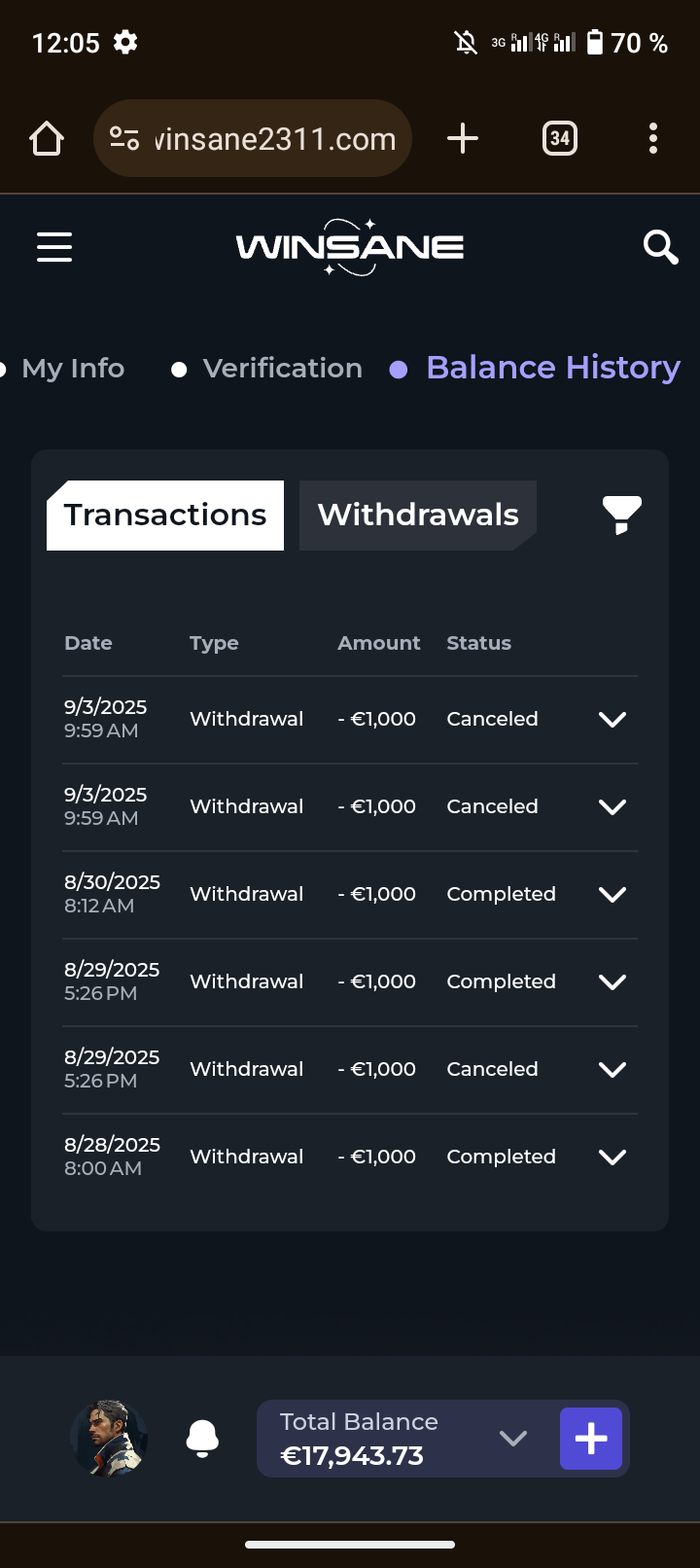Viewport: 700px width, 1568px height.
Task: Click the Winsane logo
Action: click(x=350, y=247)
